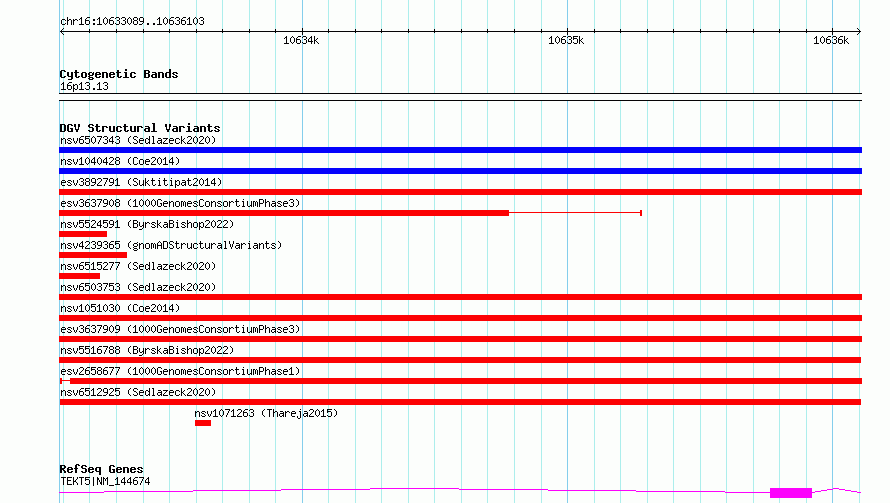Click the short red bar of nsv5524591

[x=83, y=234]
